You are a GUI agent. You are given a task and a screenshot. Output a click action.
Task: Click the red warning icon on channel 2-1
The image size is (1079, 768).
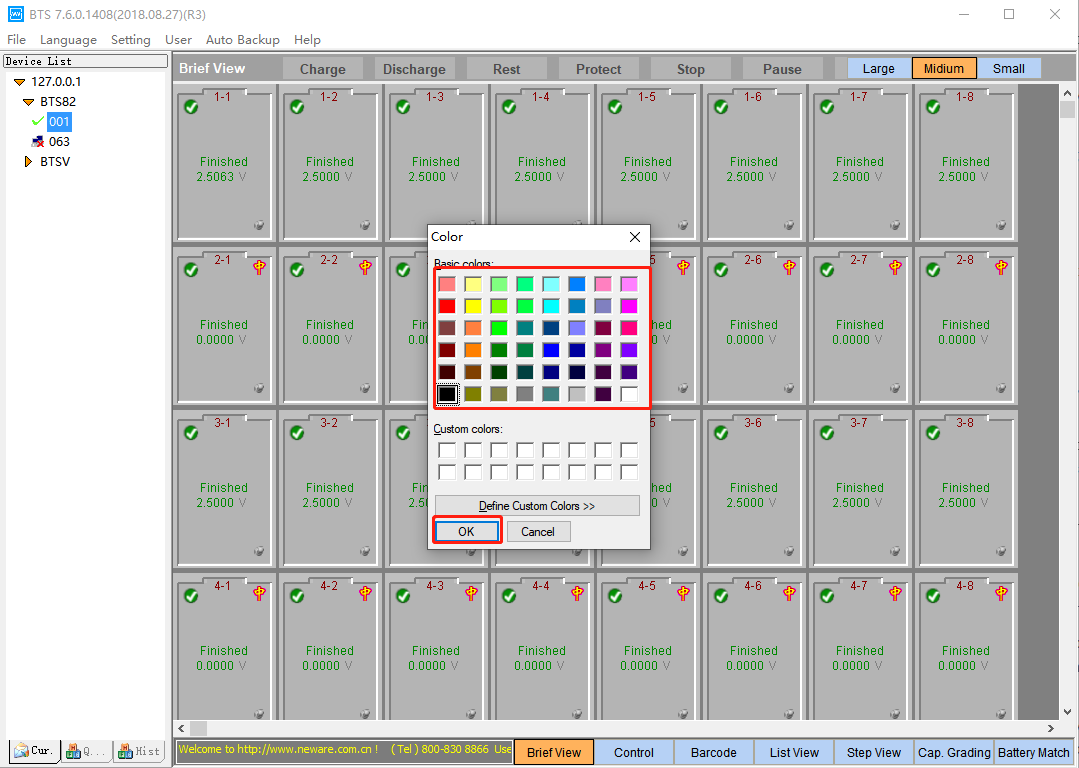coord(259,267)
